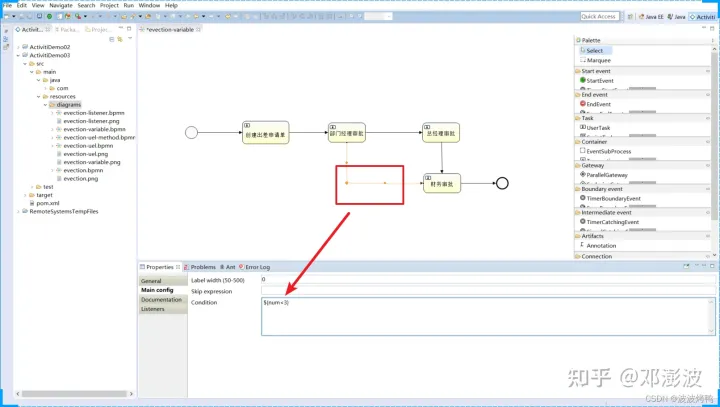The image size is (720, 407).
Task: Collapse the ActivitiDemo03 project tree
Action: [x=18, y=55]
